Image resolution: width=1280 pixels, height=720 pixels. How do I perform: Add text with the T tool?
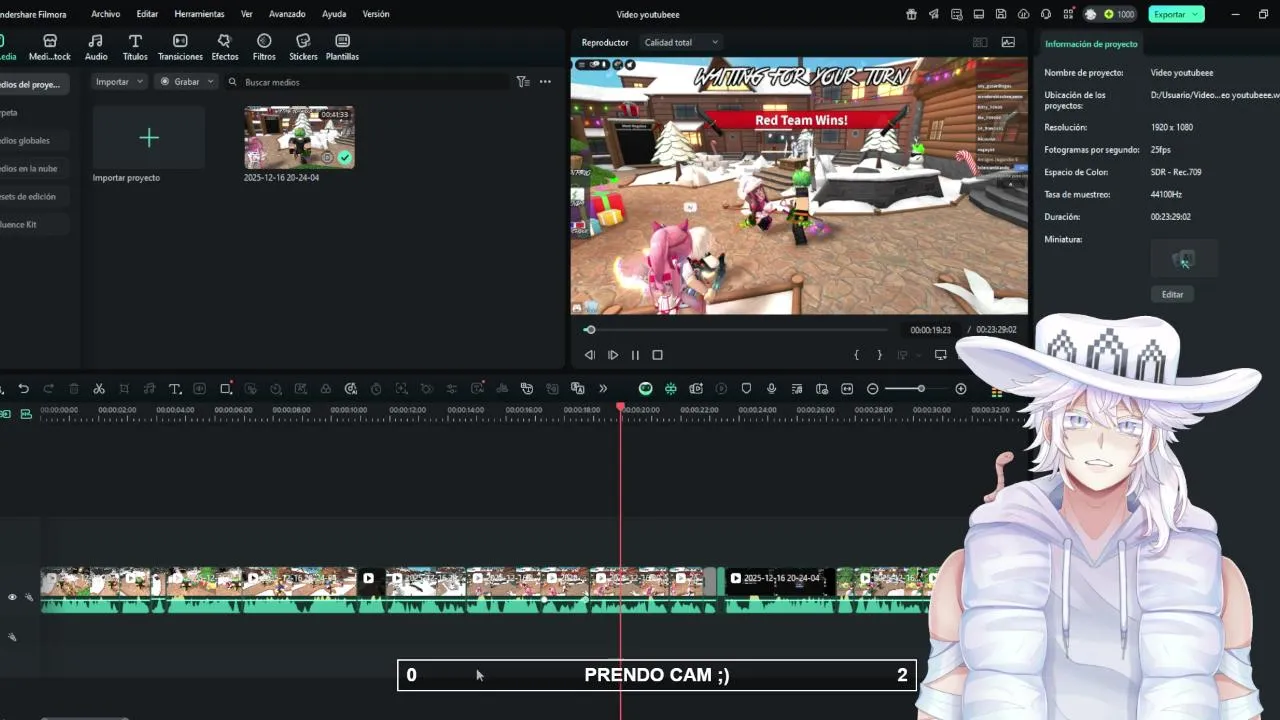click(175, 389)
